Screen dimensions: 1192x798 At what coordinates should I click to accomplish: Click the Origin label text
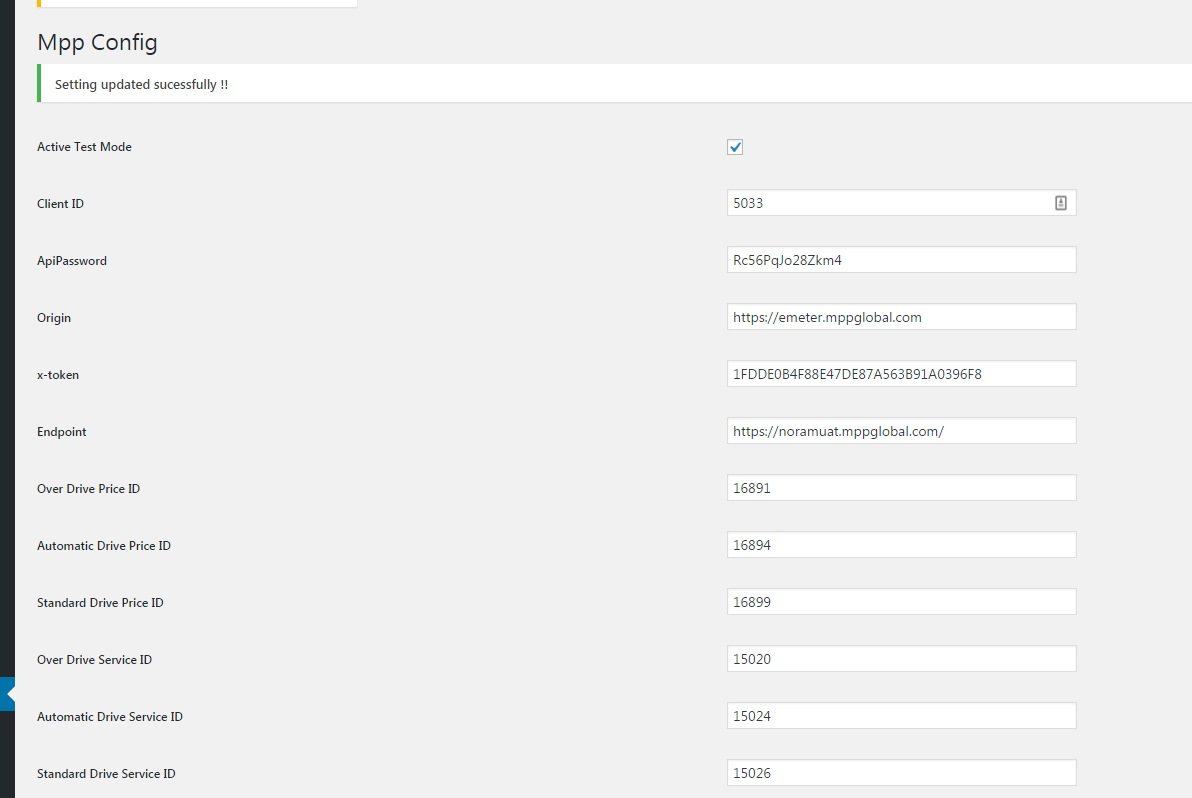click(54, 318)
